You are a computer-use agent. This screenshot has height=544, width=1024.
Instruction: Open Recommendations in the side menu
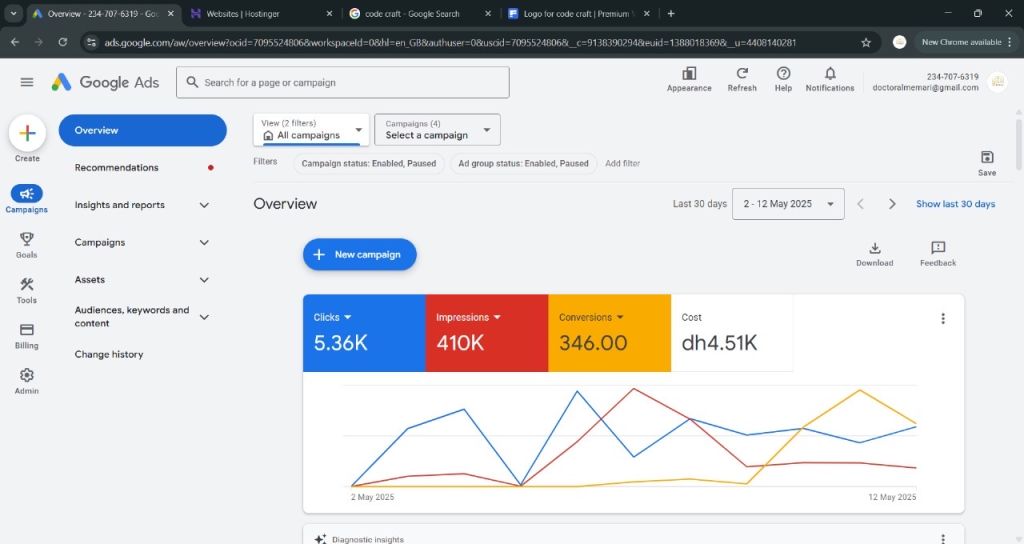point(117,168)
